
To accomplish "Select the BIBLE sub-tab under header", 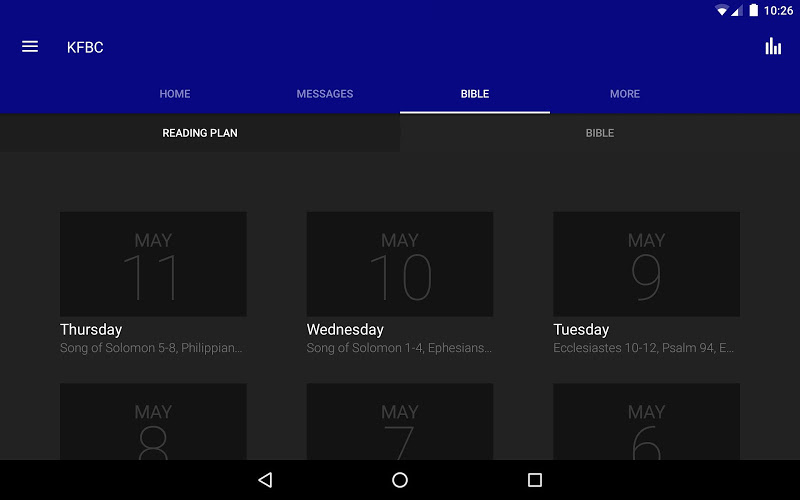I will coord(600,133).
